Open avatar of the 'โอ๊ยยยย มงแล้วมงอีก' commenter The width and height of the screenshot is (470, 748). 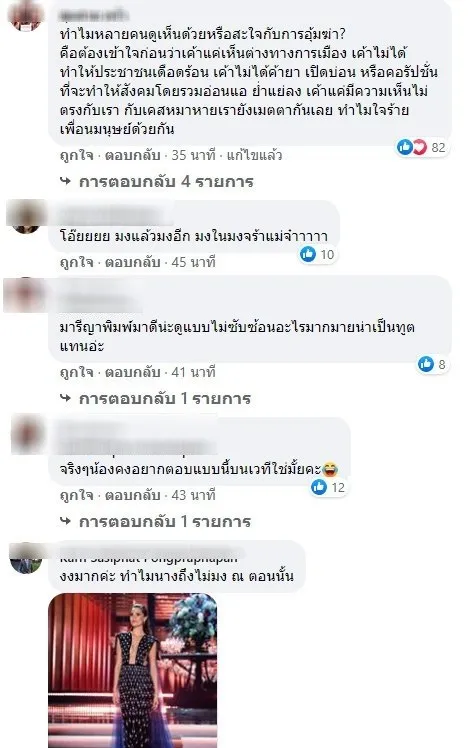click(x=26, y=217)
